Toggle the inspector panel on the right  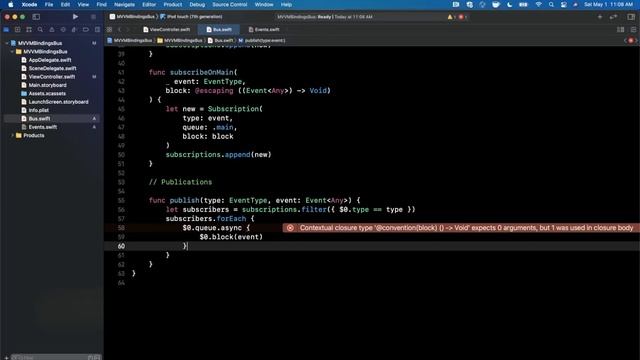click(x=631, y=17)
